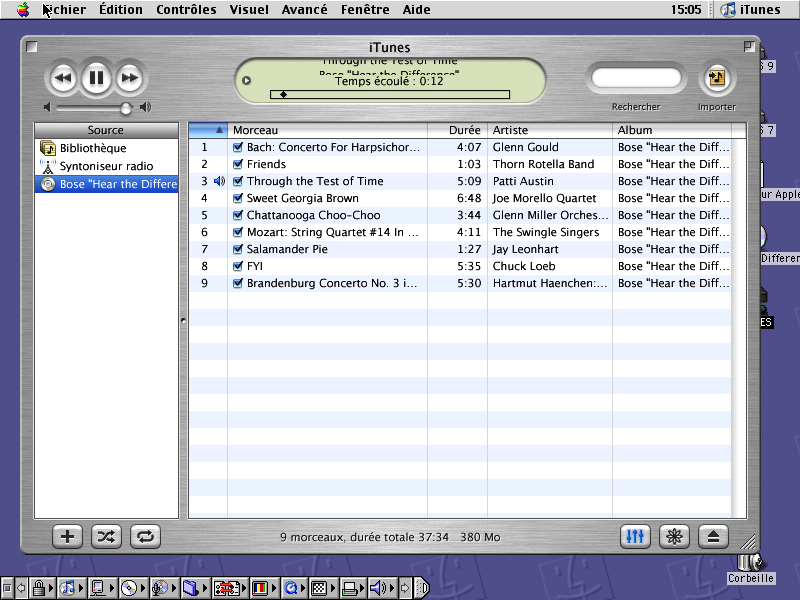Click the Control Strip right scroll arrow
800x600 pixels.
(x=405, y=588)
